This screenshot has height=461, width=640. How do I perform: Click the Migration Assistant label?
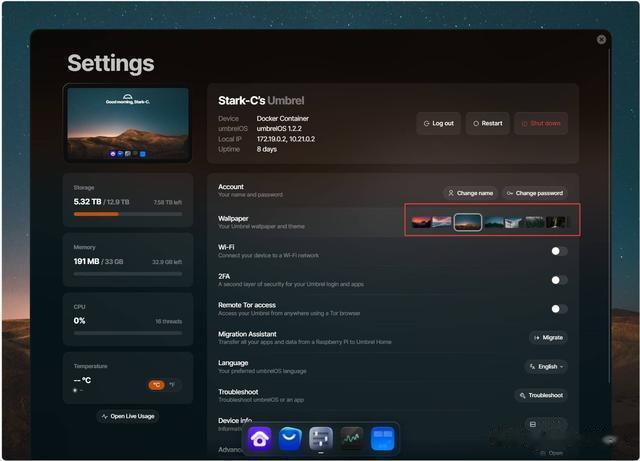click(247, 334)
